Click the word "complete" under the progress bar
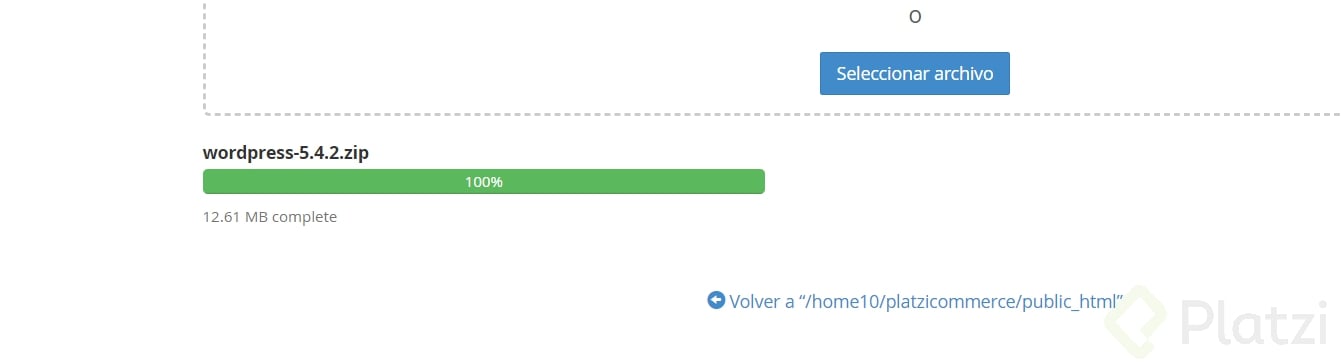The height and width of the screenshot is (363, 1341). [304, 217]
